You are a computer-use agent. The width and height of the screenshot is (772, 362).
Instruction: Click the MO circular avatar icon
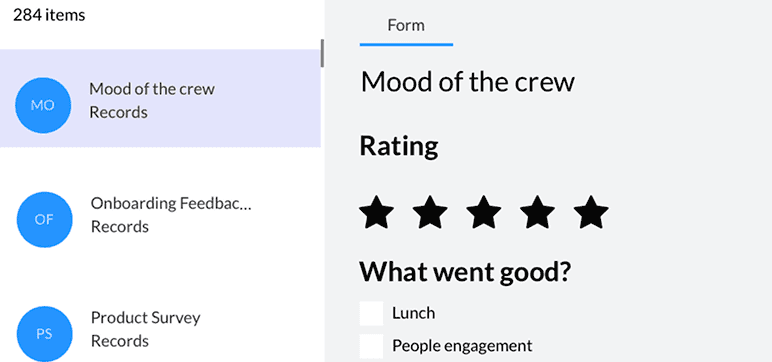43,105
